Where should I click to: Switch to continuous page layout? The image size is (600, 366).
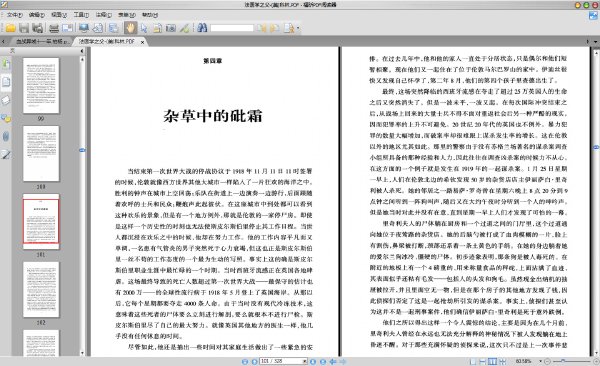pos(483,361)
